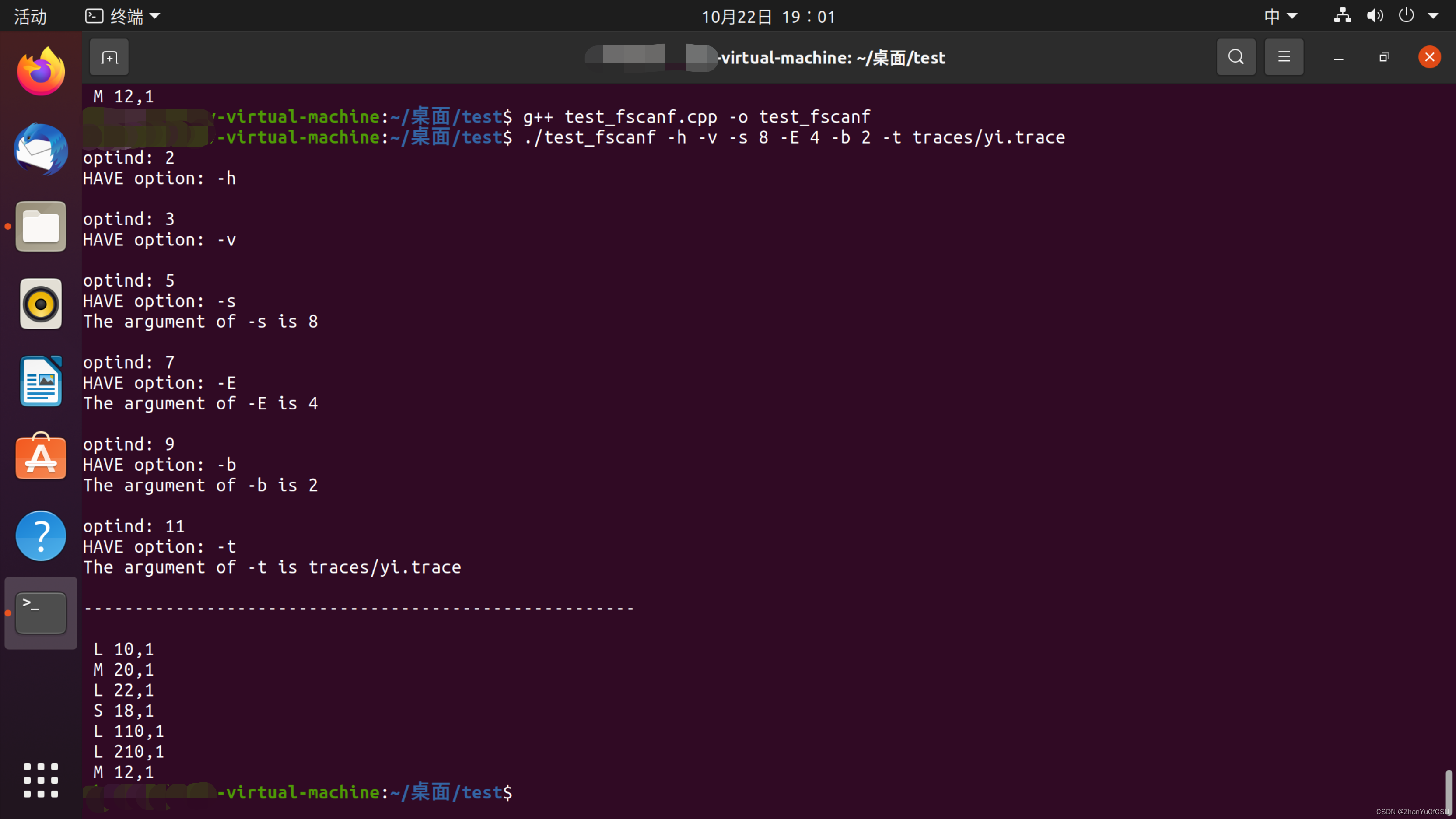Viewport: 1456px width, 819px height.
Task: Click the terminal vertical scrollbar
Action: (x=1449, y=791)
